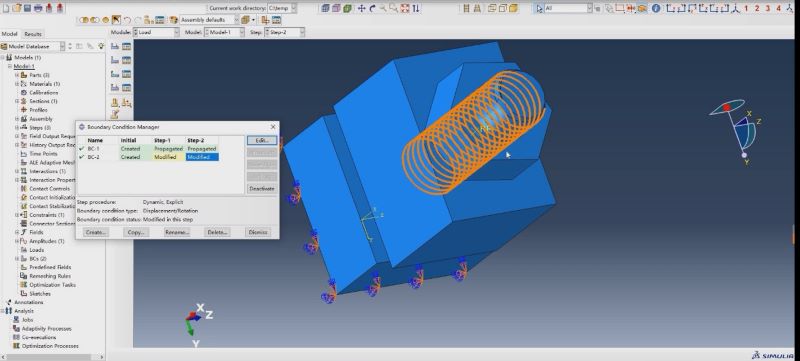Screen dimensions: 800x361
Task: Click the Save Model Database icon
Action: (28, 8)
